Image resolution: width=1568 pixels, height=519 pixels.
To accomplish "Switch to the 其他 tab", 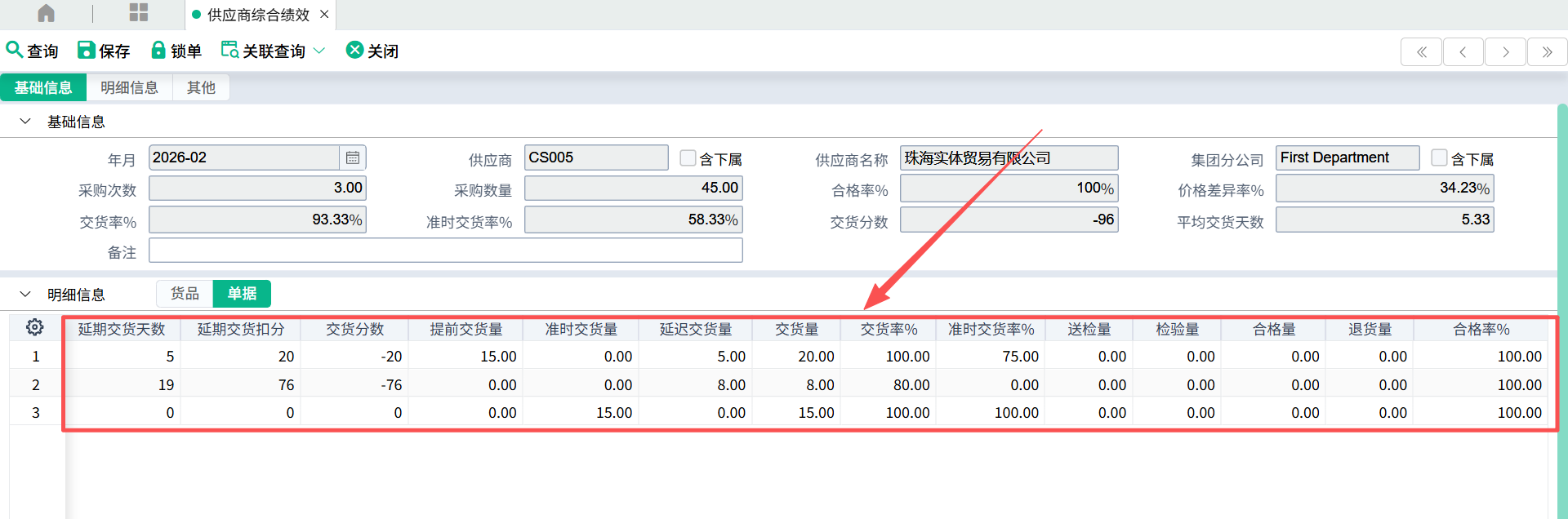I will 201,87.
